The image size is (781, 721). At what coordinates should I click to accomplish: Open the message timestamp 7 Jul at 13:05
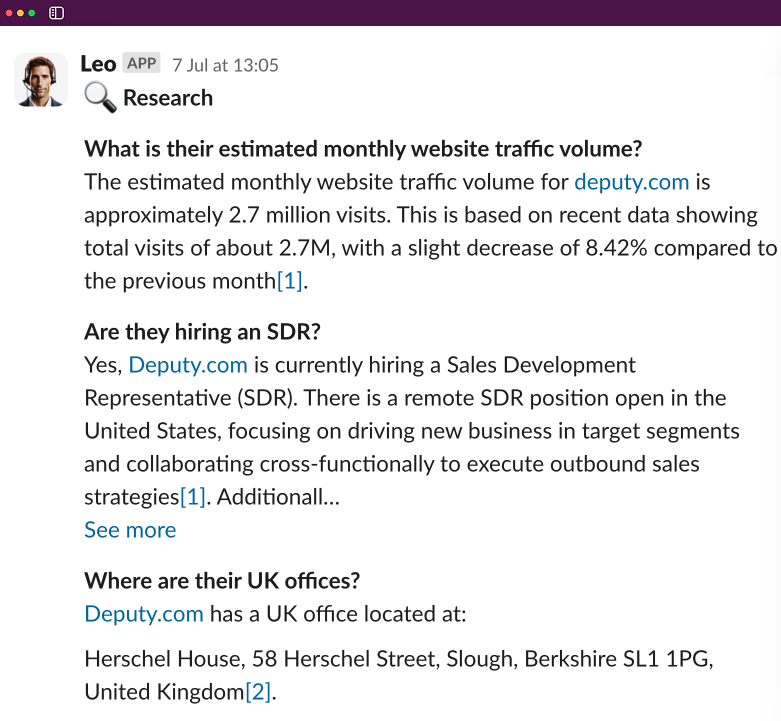[225, 65]
